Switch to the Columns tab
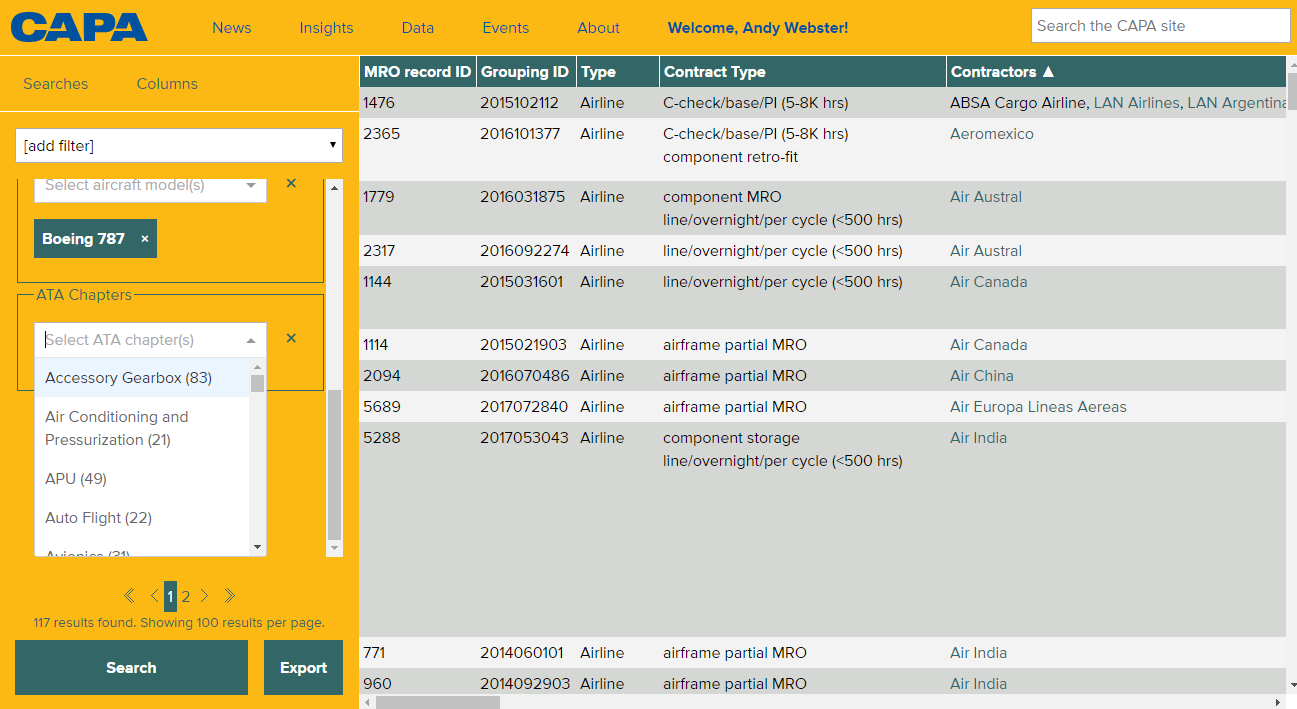Screen dimensions: 1297x709 click(167, 84)
